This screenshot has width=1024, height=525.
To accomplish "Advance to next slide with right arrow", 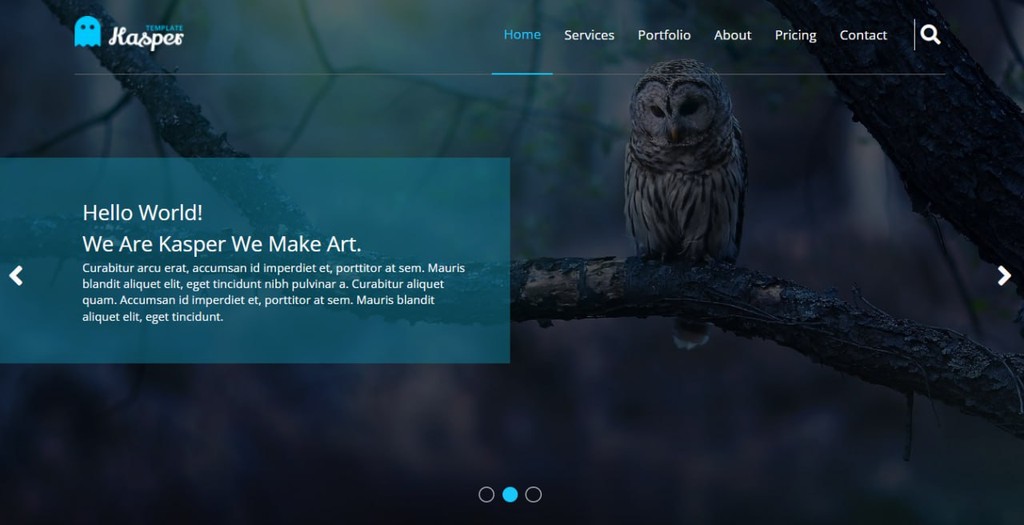I will [1004, 276].
